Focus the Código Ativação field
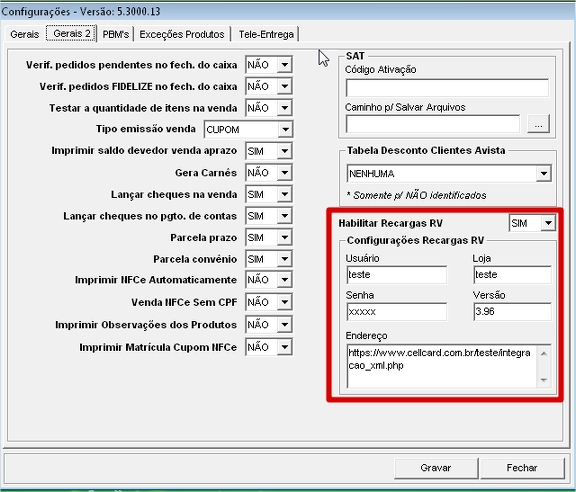 [x=447, y=88]
